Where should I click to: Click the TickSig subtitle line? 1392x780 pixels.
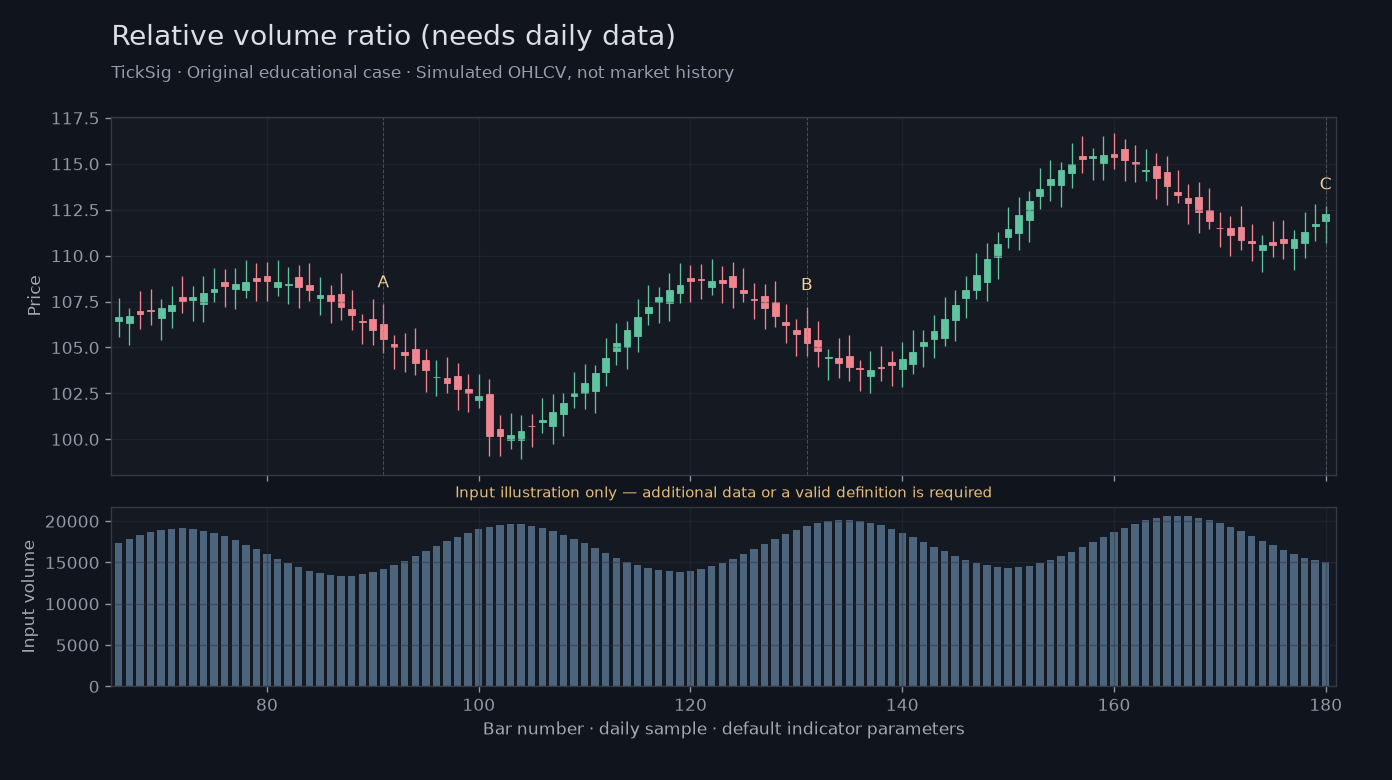423,73
